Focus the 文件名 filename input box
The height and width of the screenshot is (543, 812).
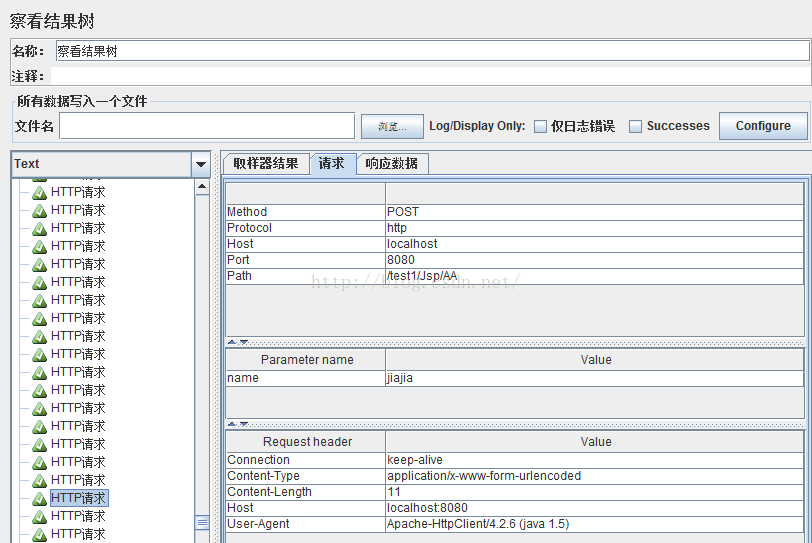pyautogui.click(x=207, y=126)
